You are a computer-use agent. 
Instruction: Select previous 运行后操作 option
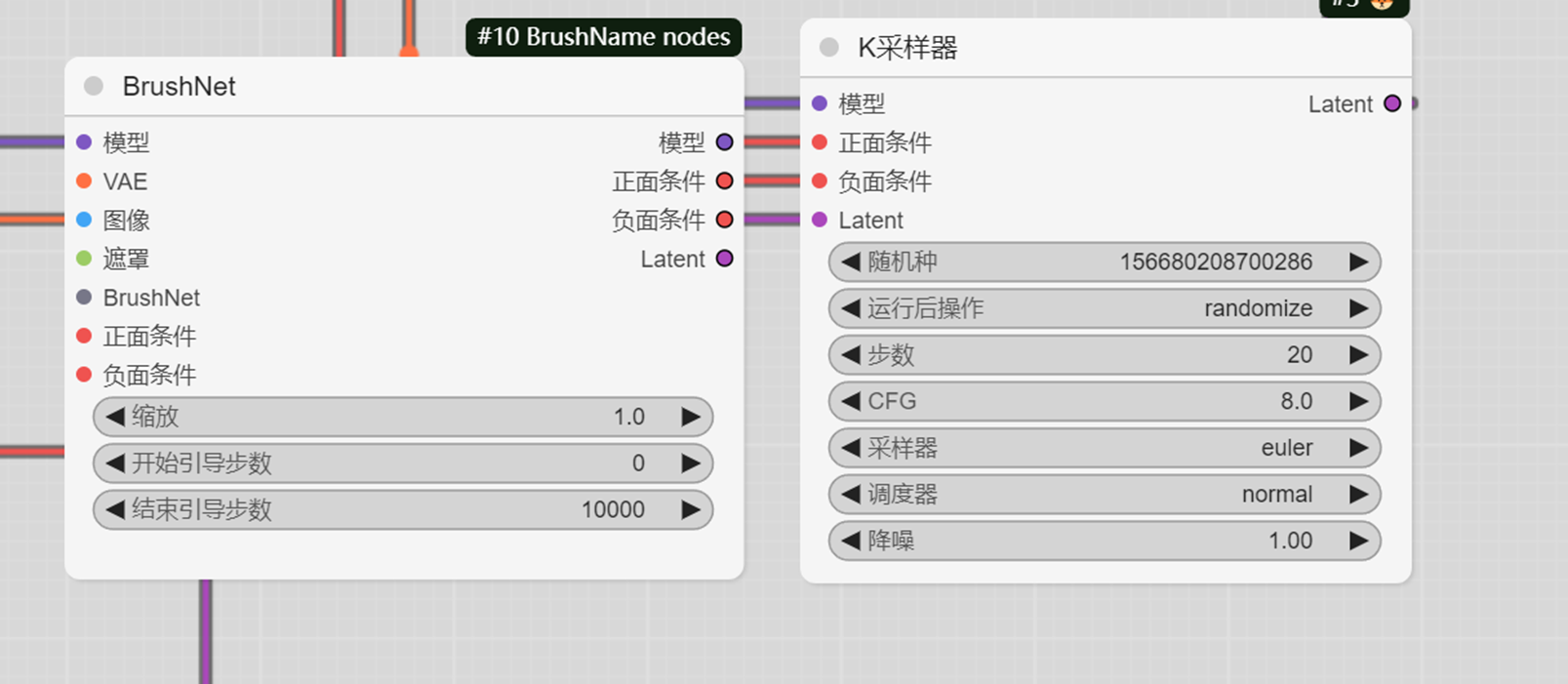(851, 308)
